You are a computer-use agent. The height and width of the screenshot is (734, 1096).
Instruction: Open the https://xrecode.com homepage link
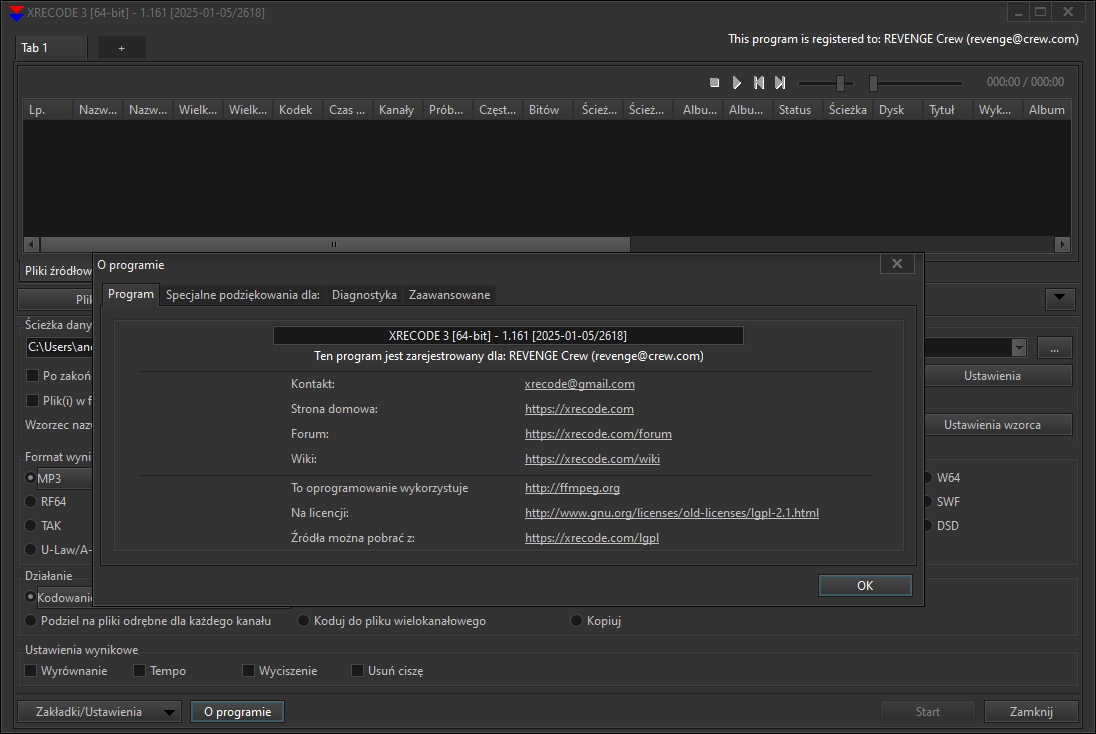point(579,409)
